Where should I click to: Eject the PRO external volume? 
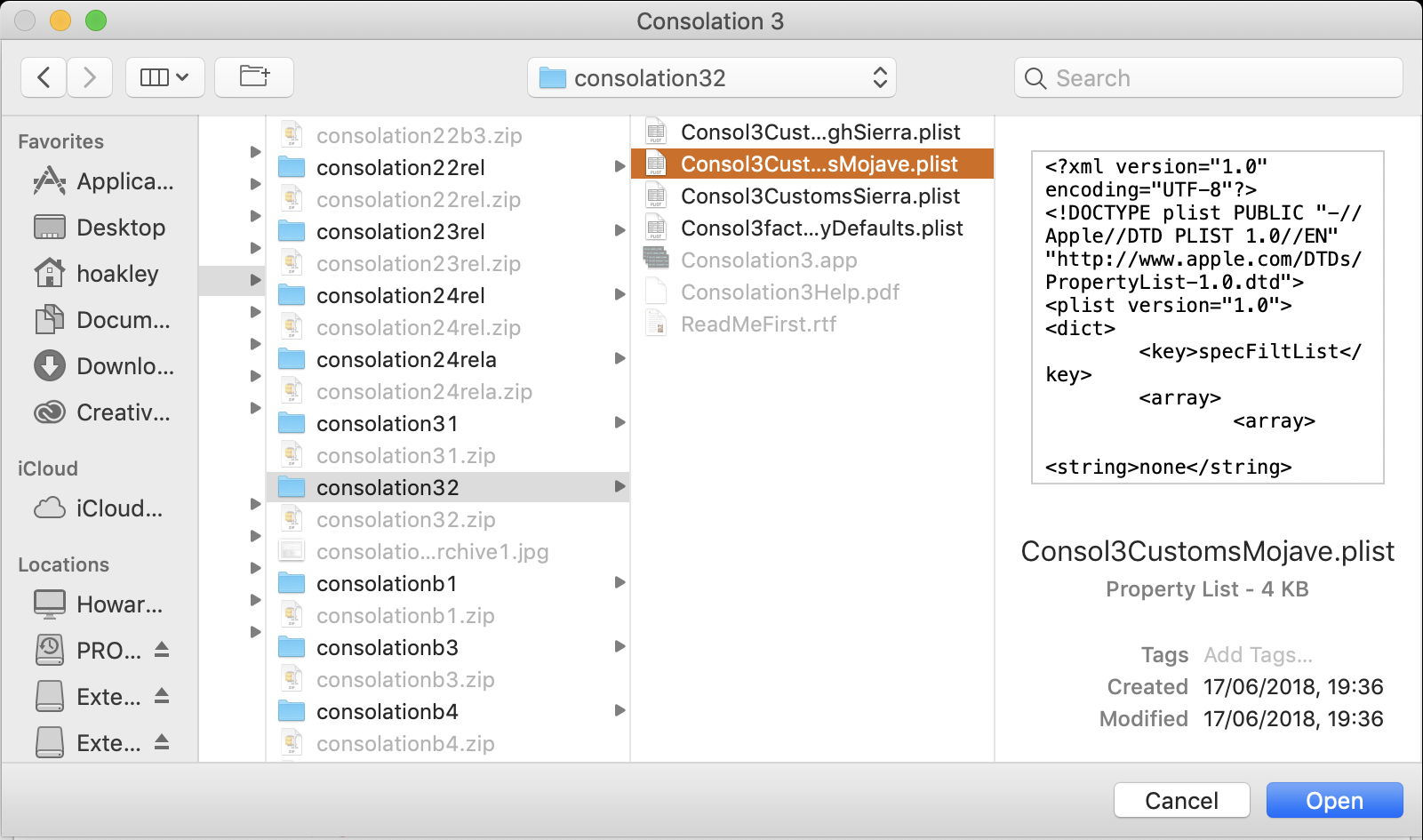click(x=162, y=650)
